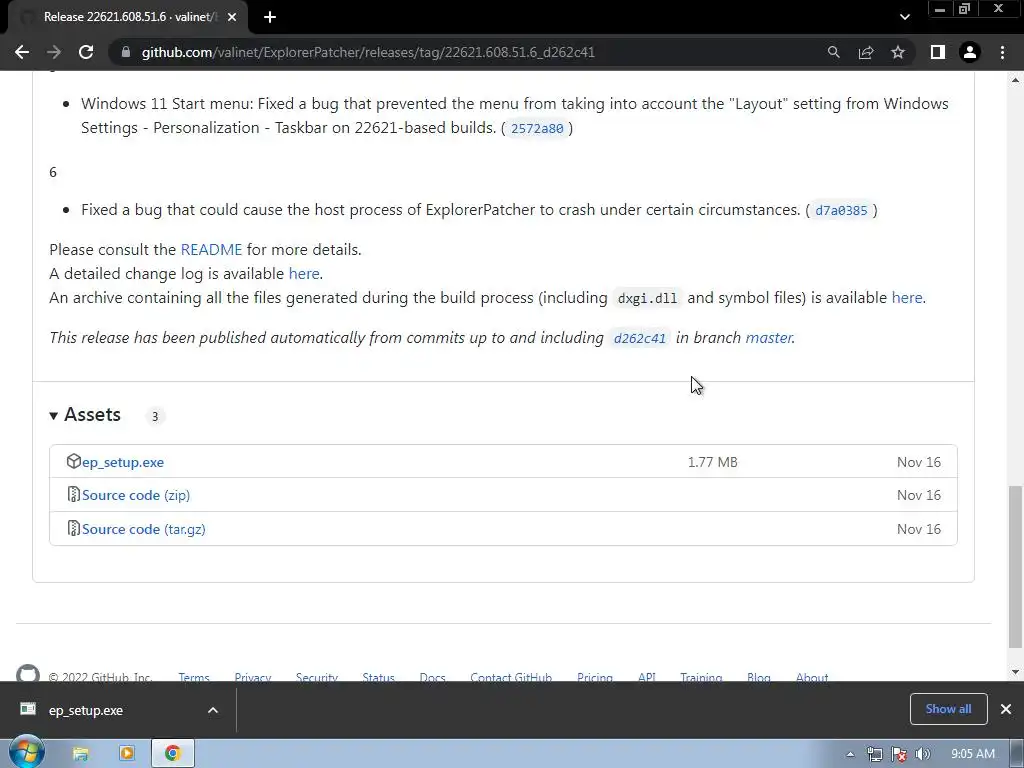Open the master branch link

[769, 338]
